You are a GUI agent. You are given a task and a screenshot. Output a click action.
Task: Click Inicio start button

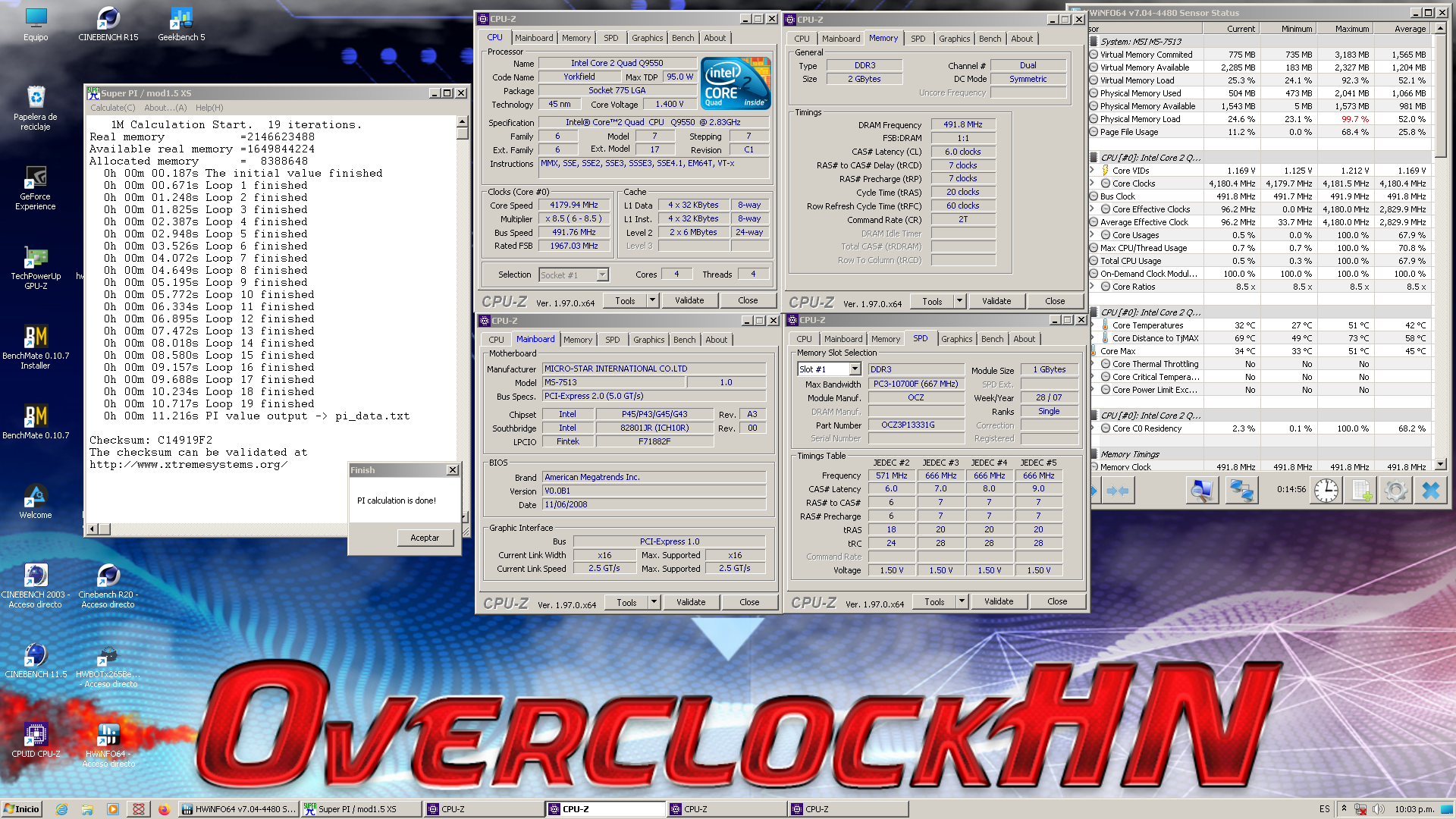[21, 809]
